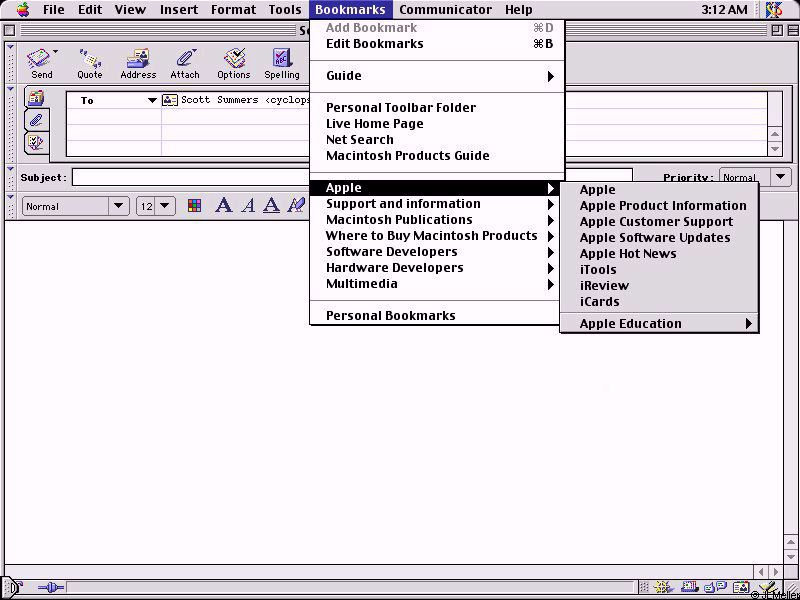Open the To recipient type dropdown
800x600 pixels.
point(152,101)
